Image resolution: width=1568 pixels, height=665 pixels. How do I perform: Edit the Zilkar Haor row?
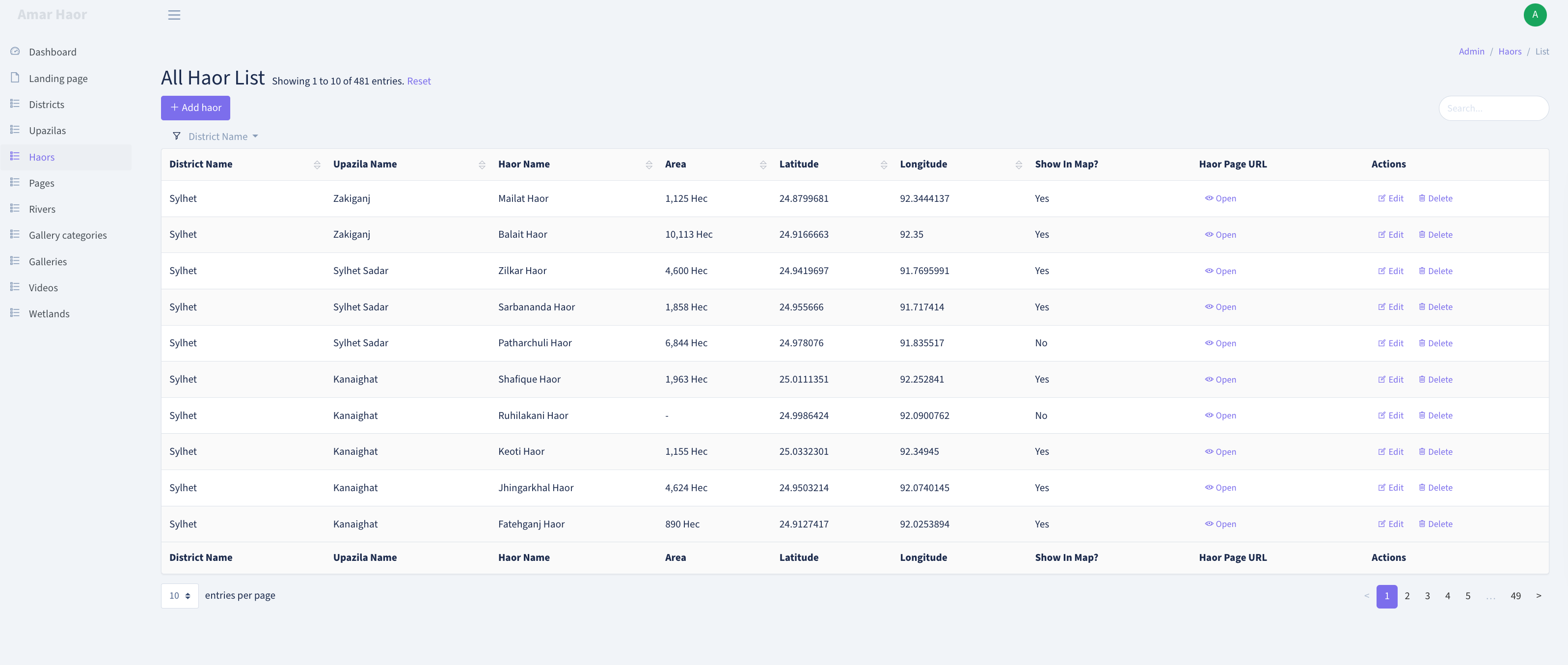(x=1391, y=271)
